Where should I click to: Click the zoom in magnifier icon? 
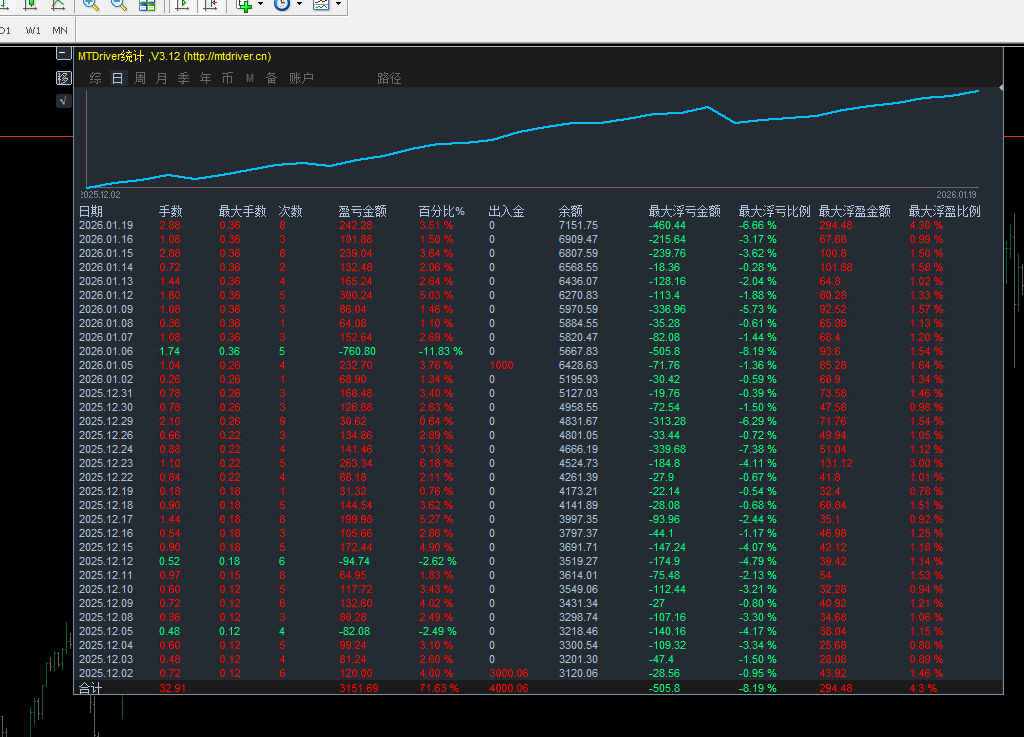click(91, 6)
